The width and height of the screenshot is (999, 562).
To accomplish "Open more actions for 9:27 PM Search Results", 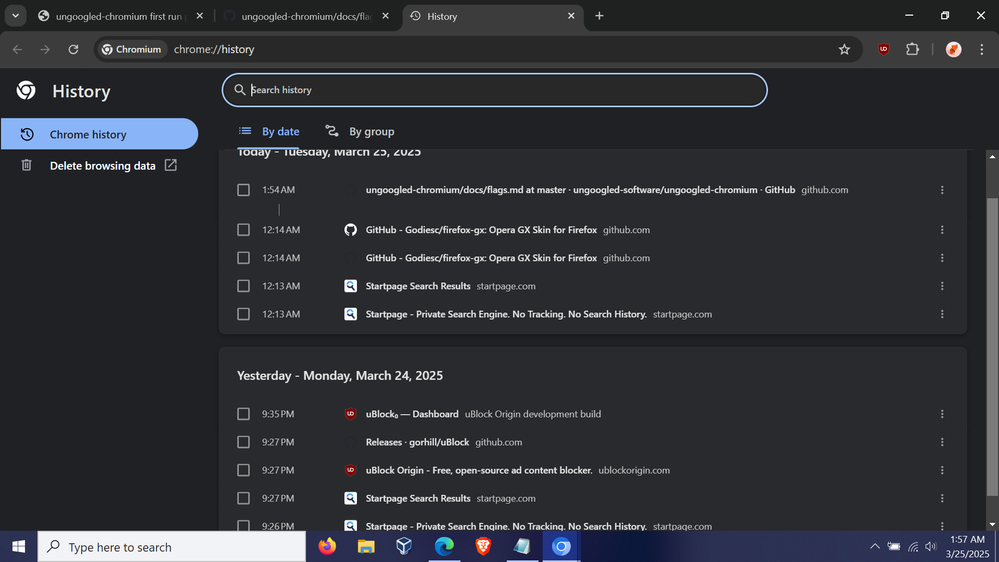I will (942, 498).
